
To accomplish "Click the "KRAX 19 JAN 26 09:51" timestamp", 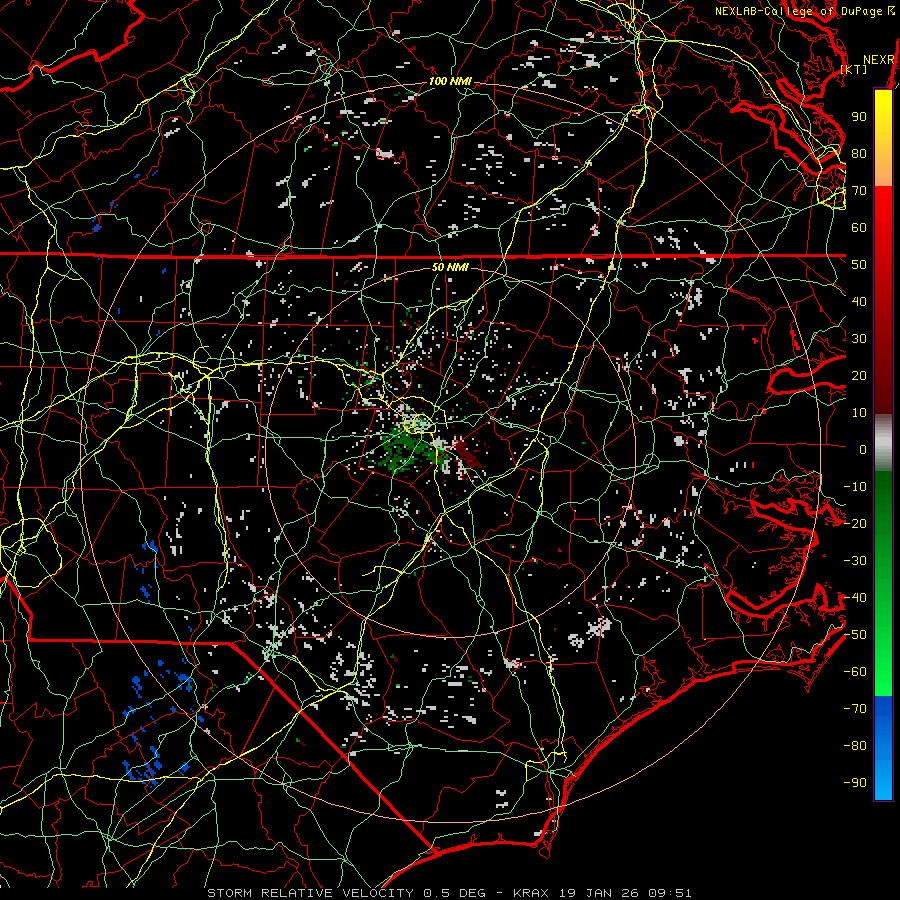I will coord(602,893).
